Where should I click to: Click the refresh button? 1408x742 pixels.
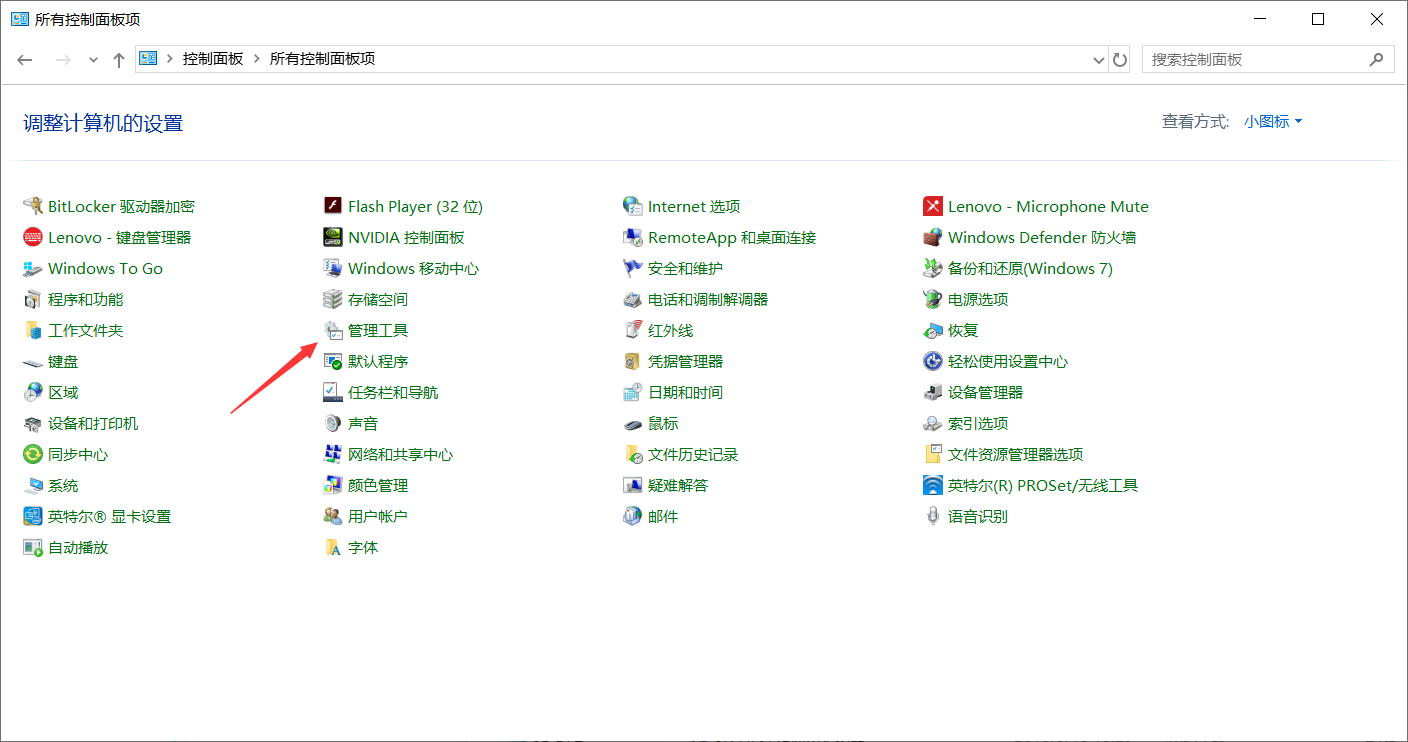coord(1120,59)
